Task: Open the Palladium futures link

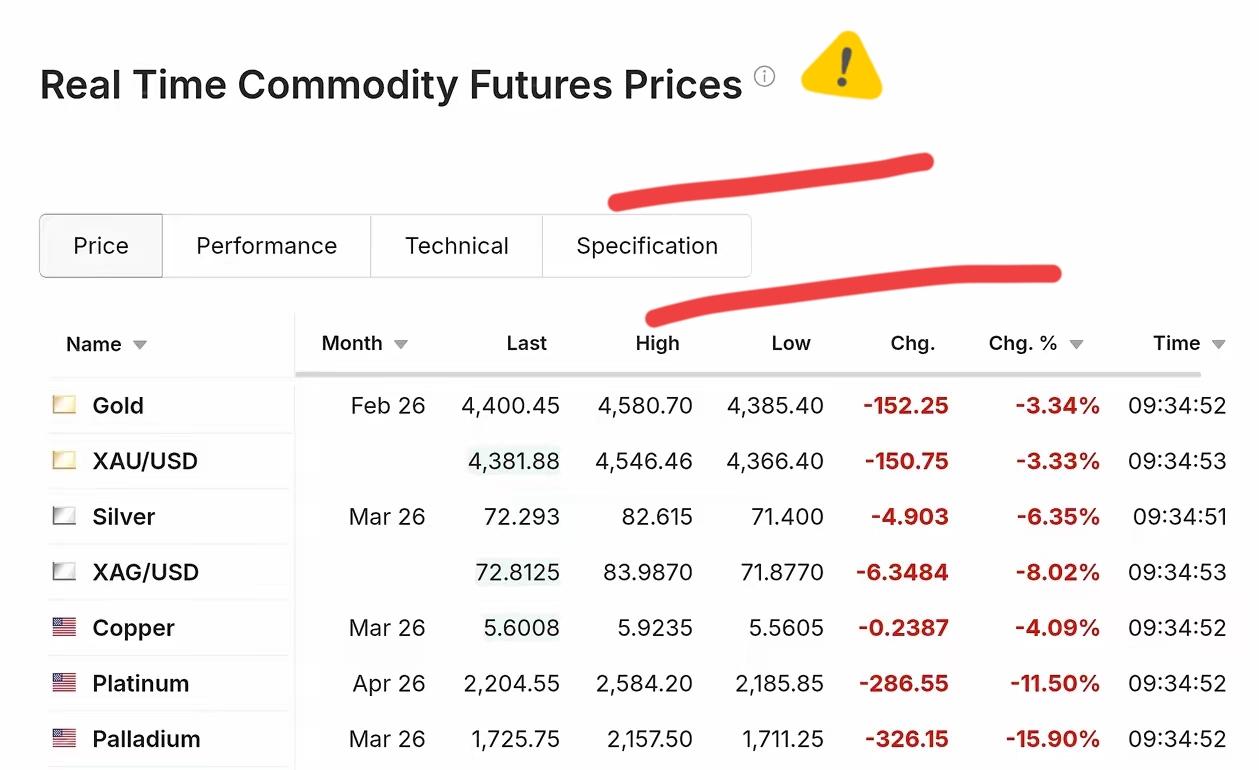Action: 146,740
